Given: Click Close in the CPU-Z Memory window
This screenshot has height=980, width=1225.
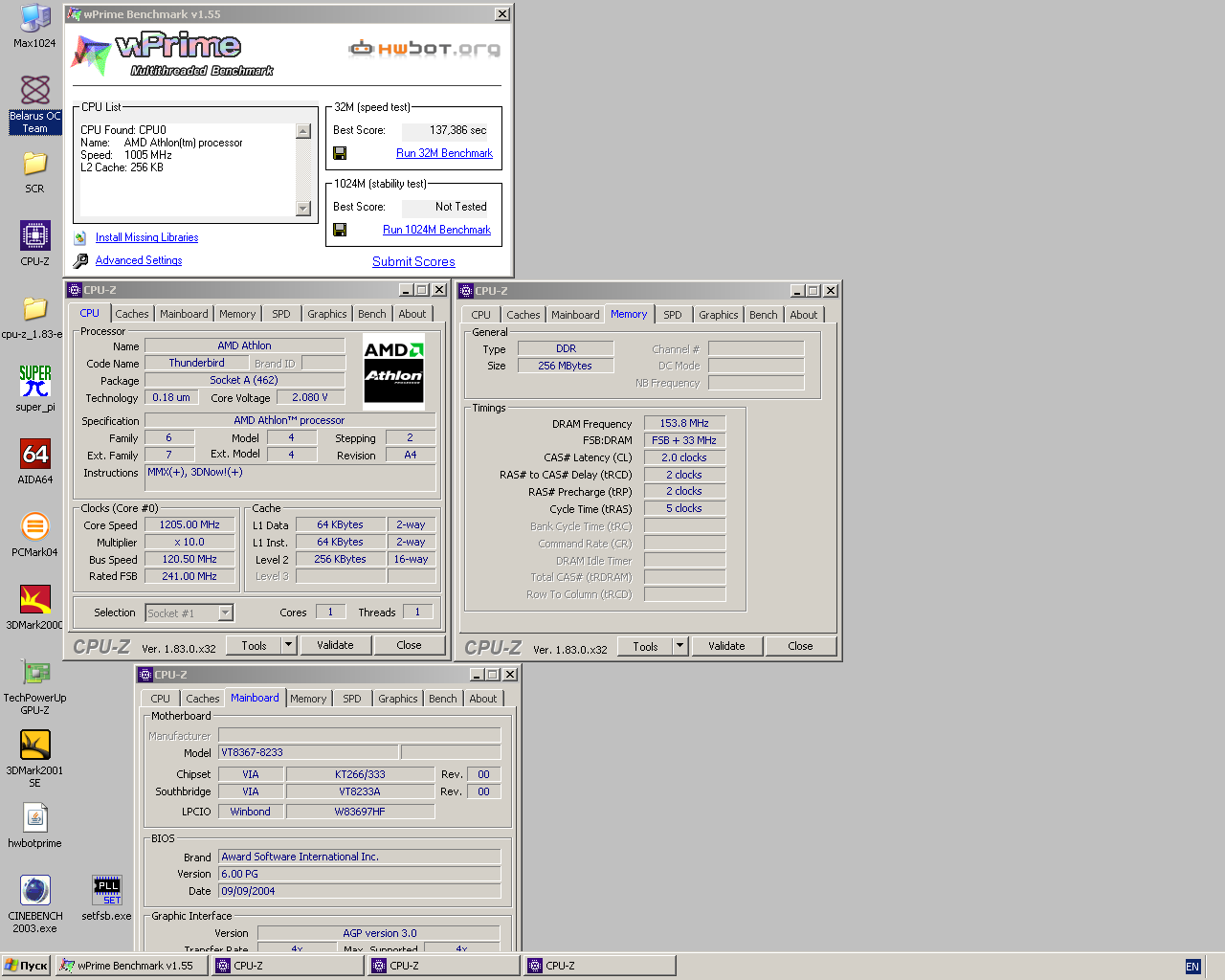Looking at the screenshot, I should click(x=800, y=646).
